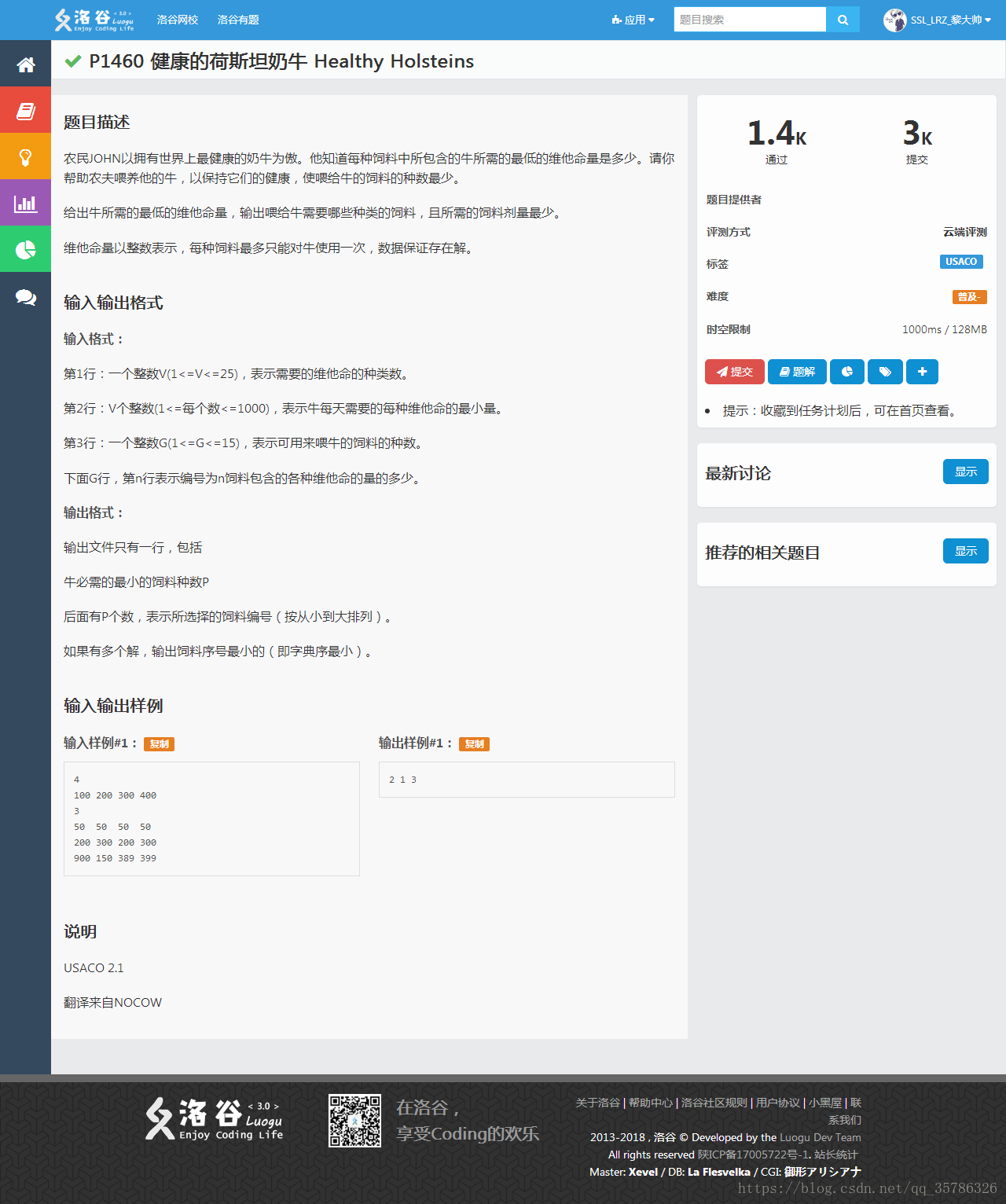Image resolution: width=1006 pixels, height=1204 pixels.
Task: Click the Luogu logo in header
Action: (94, 20)
